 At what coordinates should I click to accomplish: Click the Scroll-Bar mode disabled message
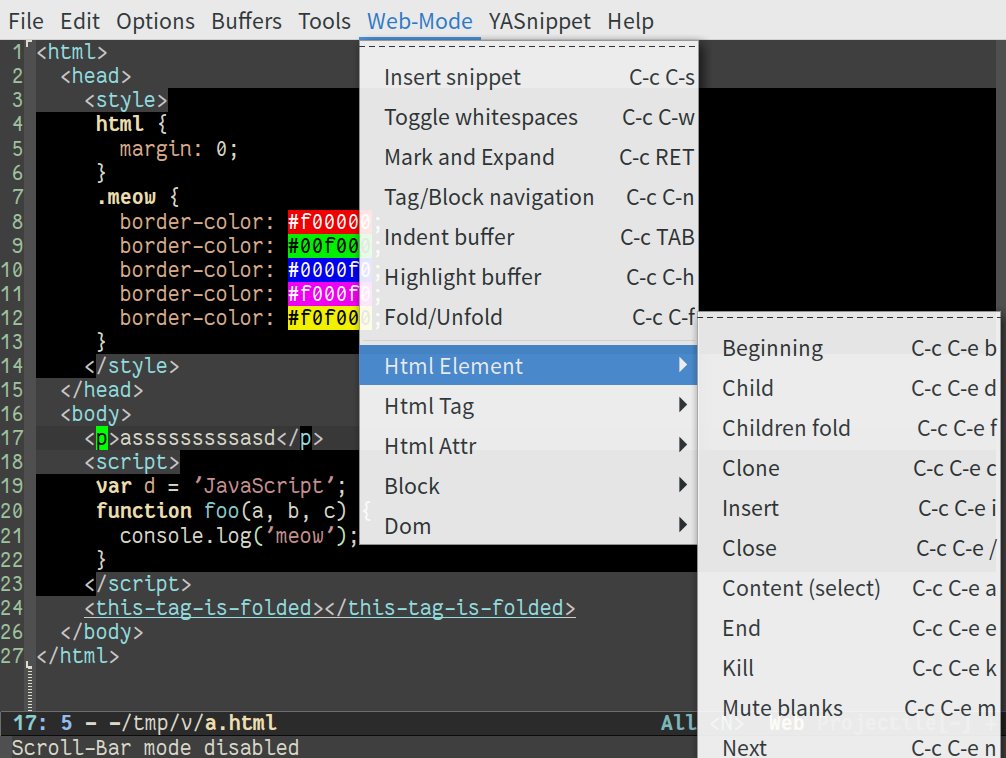(155, 748)
